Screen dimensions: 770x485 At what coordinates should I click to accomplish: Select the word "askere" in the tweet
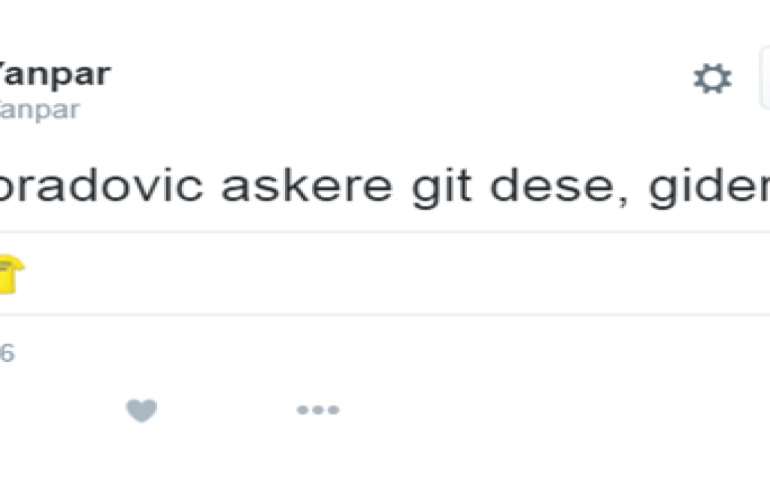pyautogui.click(x=307, y=186)
